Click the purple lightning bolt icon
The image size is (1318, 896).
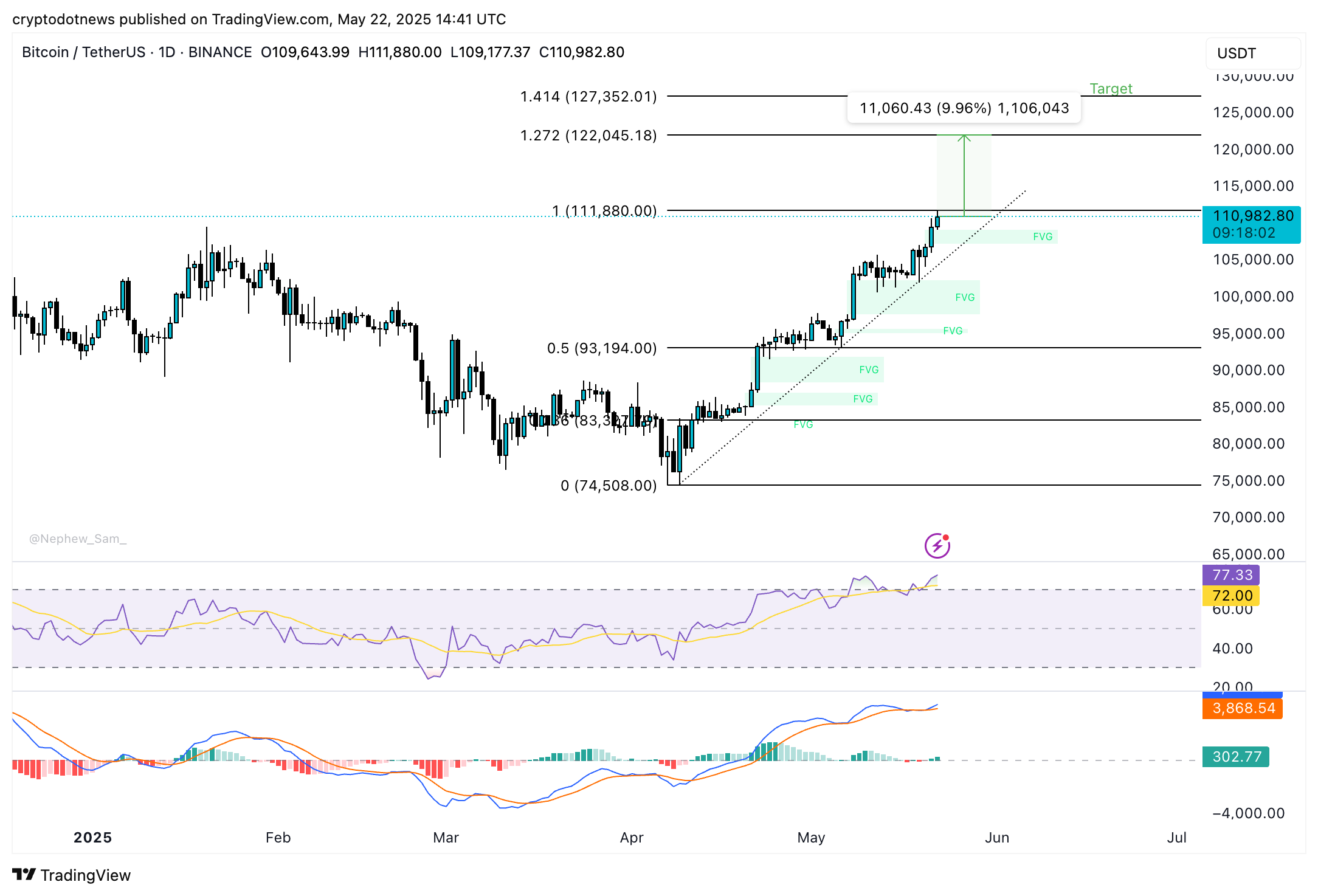coord(937,545)
